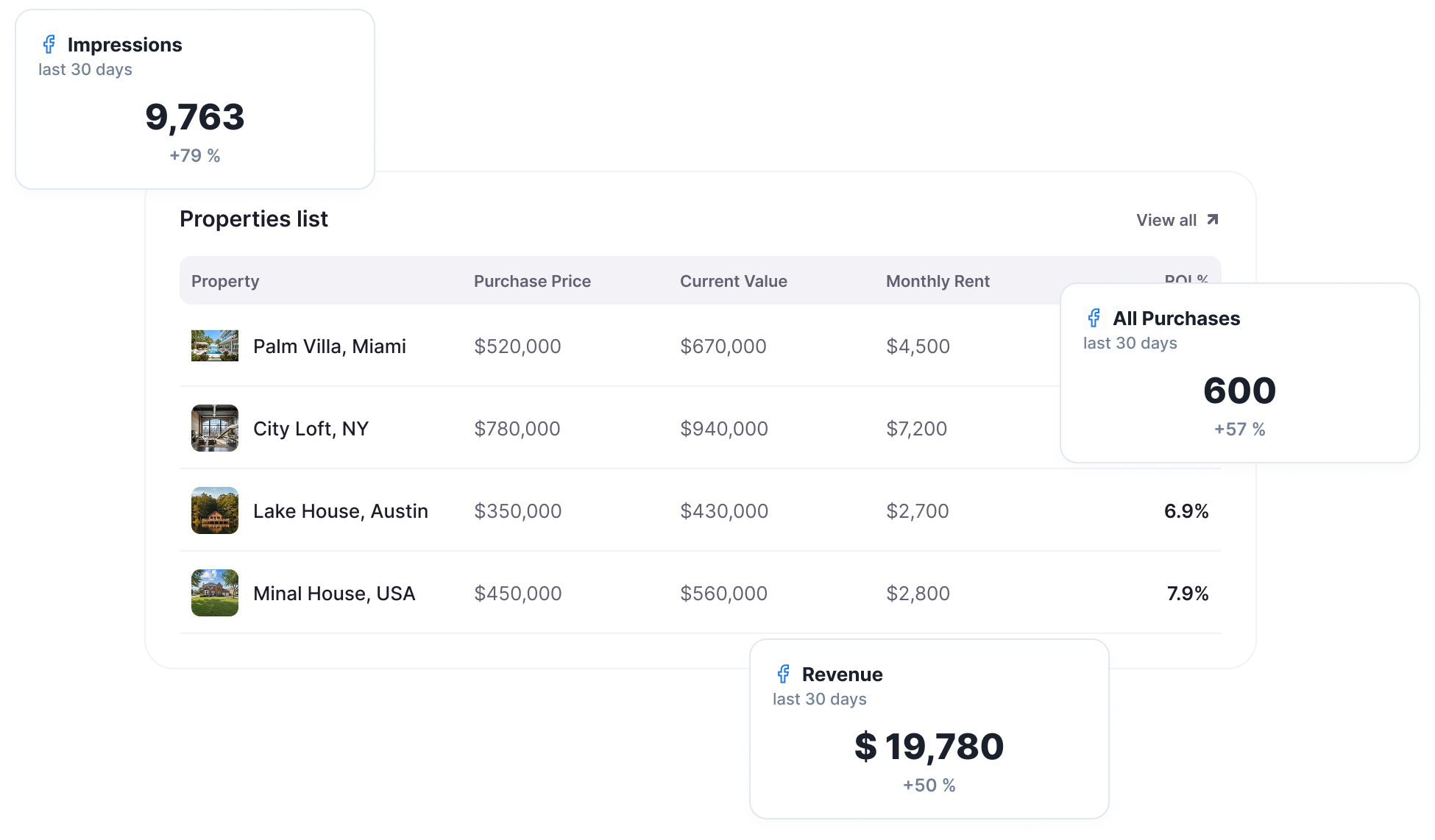Open the View all link
This screenshot has height=840, width=1435.
tap(1177, 220)
